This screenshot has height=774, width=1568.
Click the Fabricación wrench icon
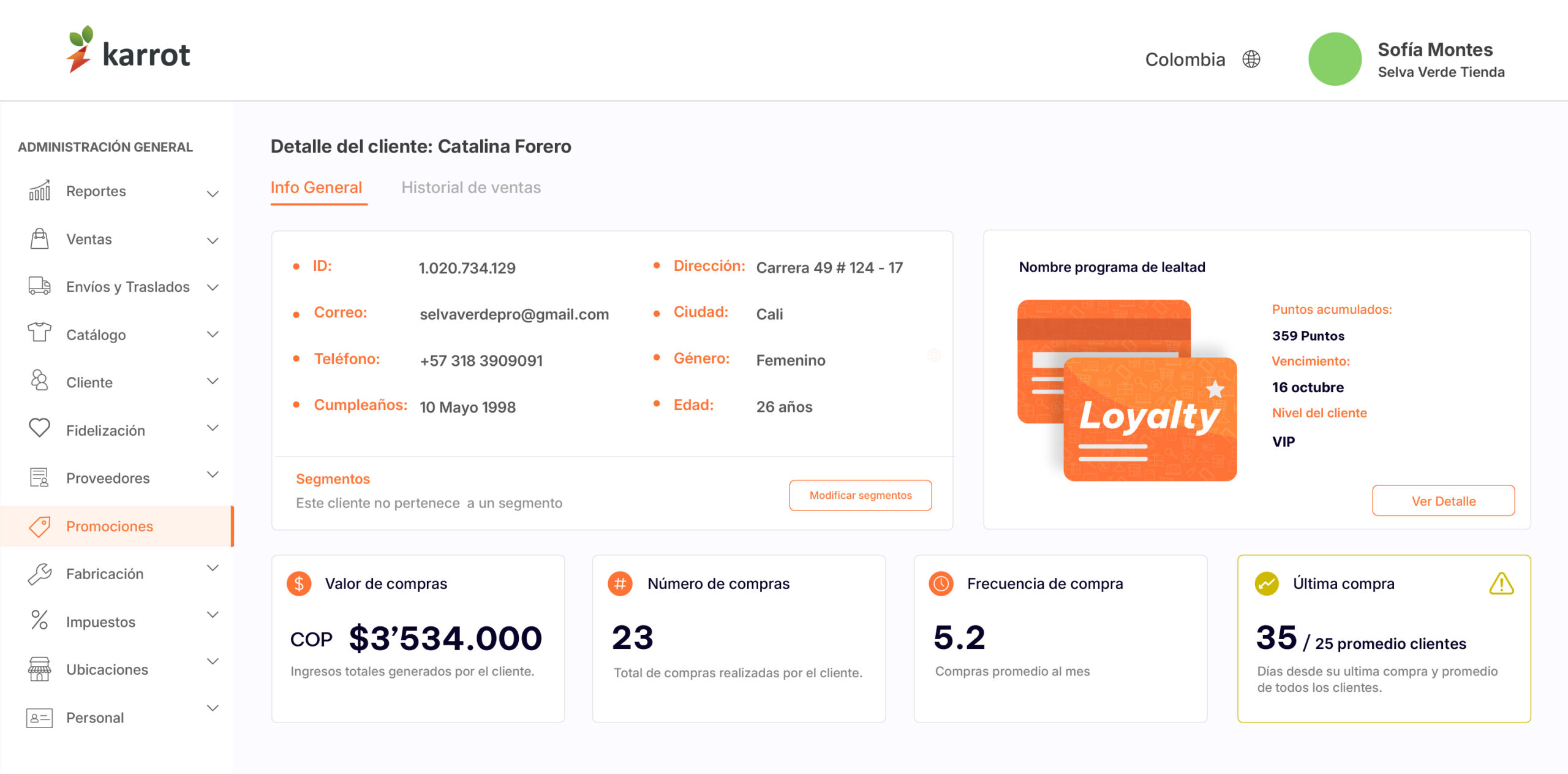click(40, 574)
